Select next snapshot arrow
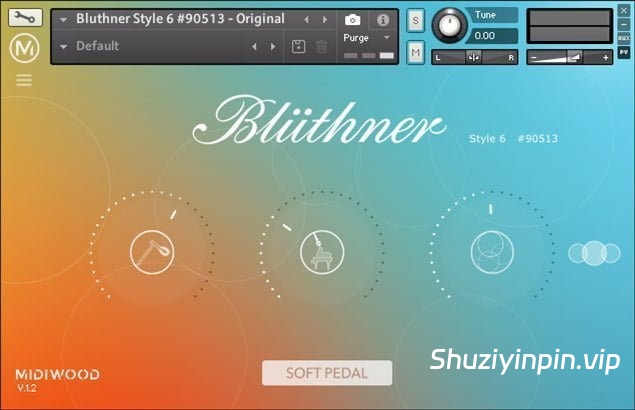The image size is (635, 410). [273, 47]
